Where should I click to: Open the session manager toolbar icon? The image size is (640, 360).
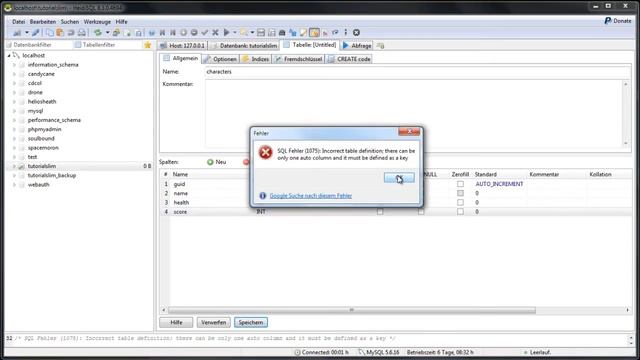[x=17, y=33]
